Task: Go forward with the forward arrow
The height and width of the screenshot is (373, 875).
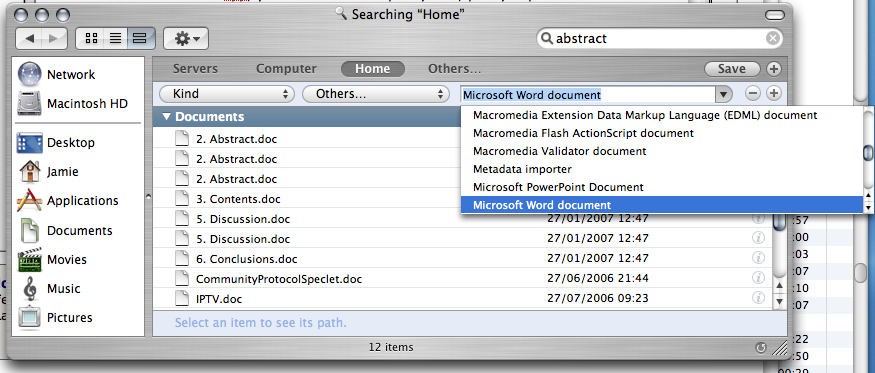Action: tap(54, 39)
